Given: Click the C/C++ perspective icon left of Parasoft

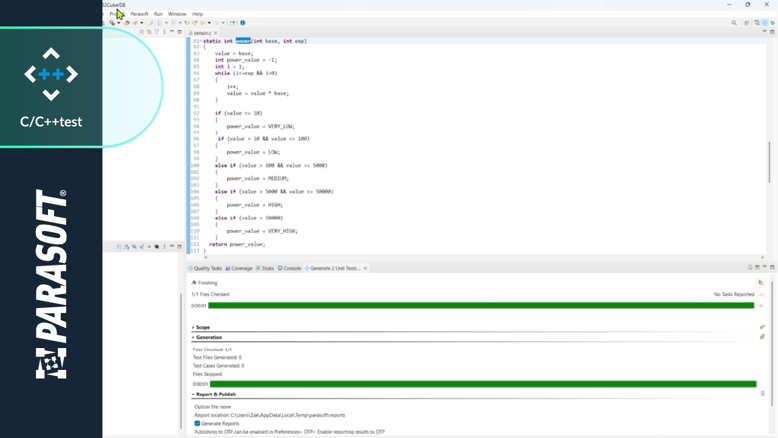Looking at the screenshot, I should [x=757, y=23].
